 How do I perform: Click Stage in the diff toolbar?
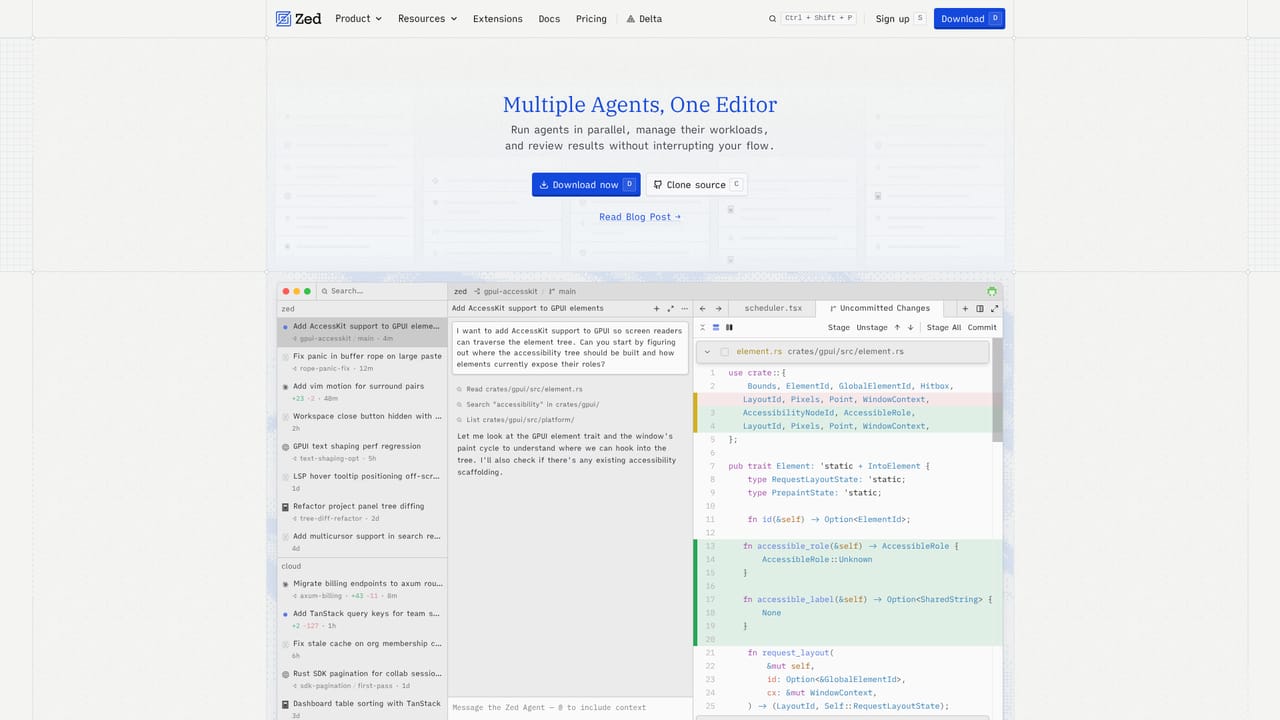pos(839,327)
